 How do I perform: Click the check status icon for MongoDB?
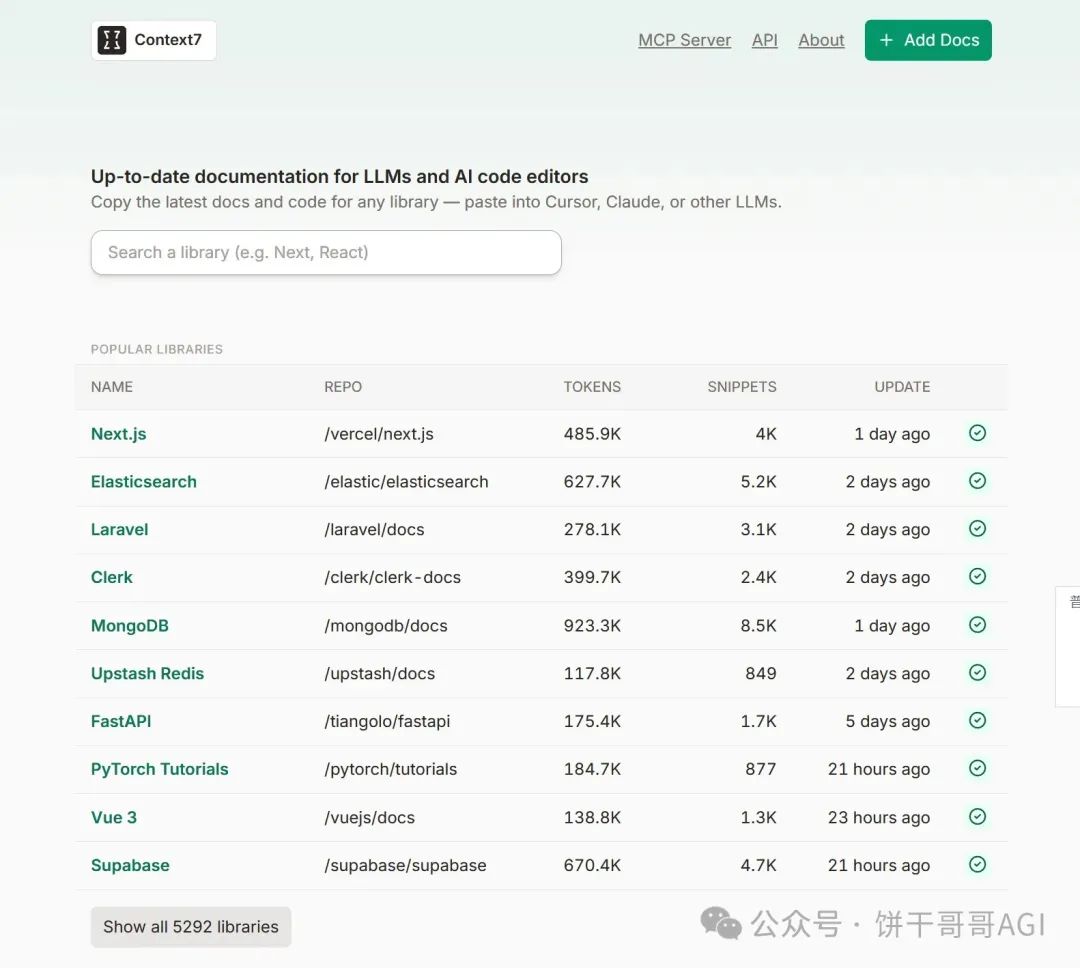[x=977, y=625]
